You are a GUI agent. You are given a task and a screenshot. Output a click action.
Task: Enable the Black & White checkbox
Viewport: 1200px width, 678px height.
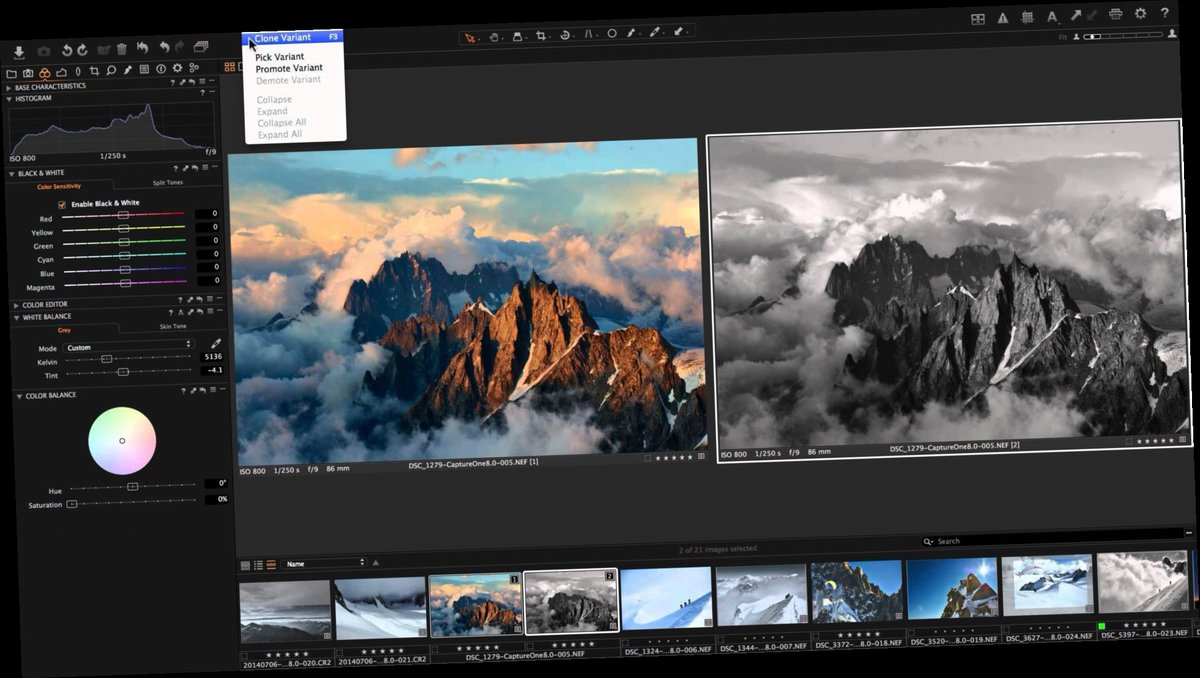click(x=62, y=203)
